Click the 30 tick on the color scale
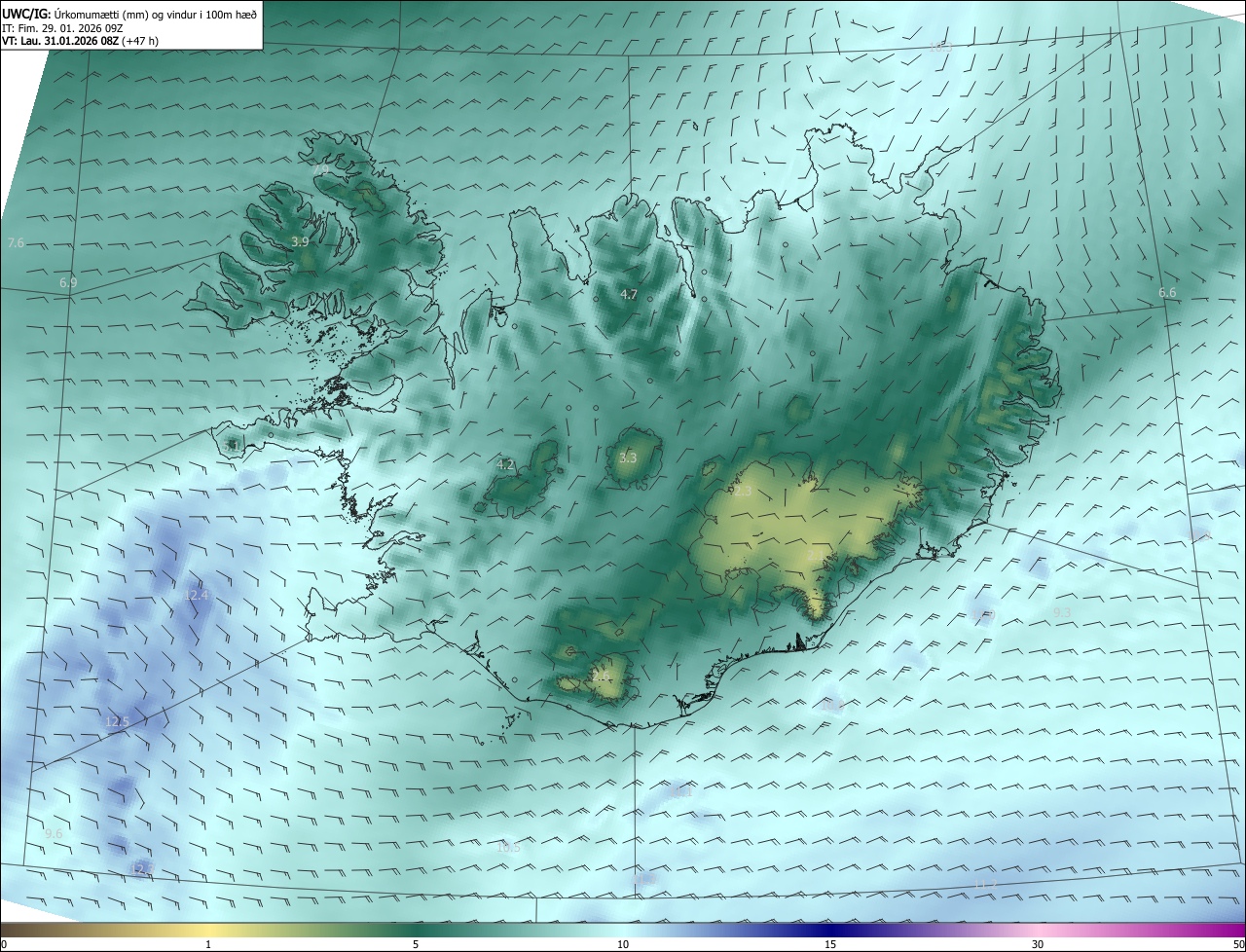This screenshot has height=952, width=1246. [x=1038, y=945]
